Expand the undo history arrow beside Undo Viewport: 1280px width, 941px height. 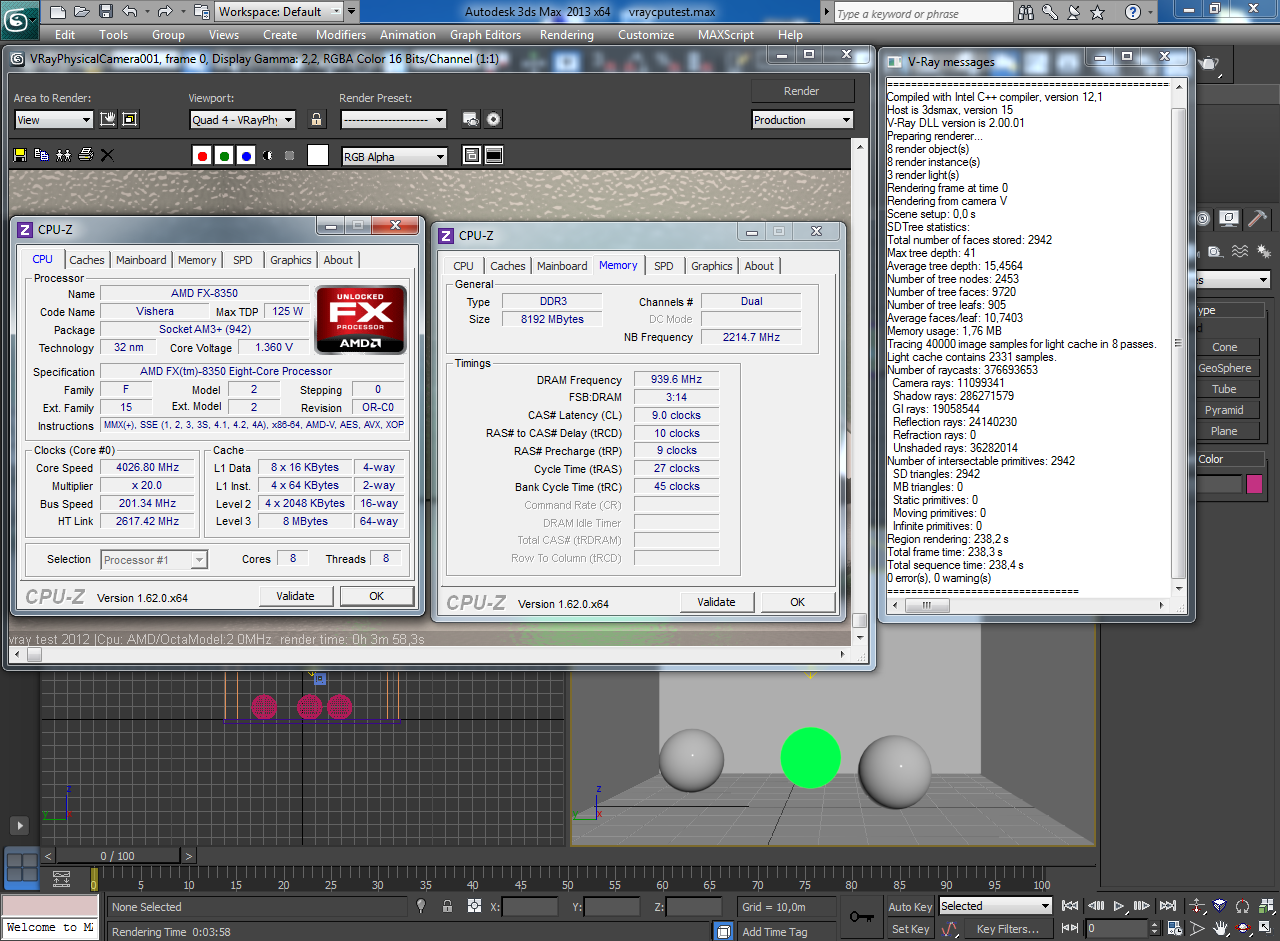coord(146,12)
